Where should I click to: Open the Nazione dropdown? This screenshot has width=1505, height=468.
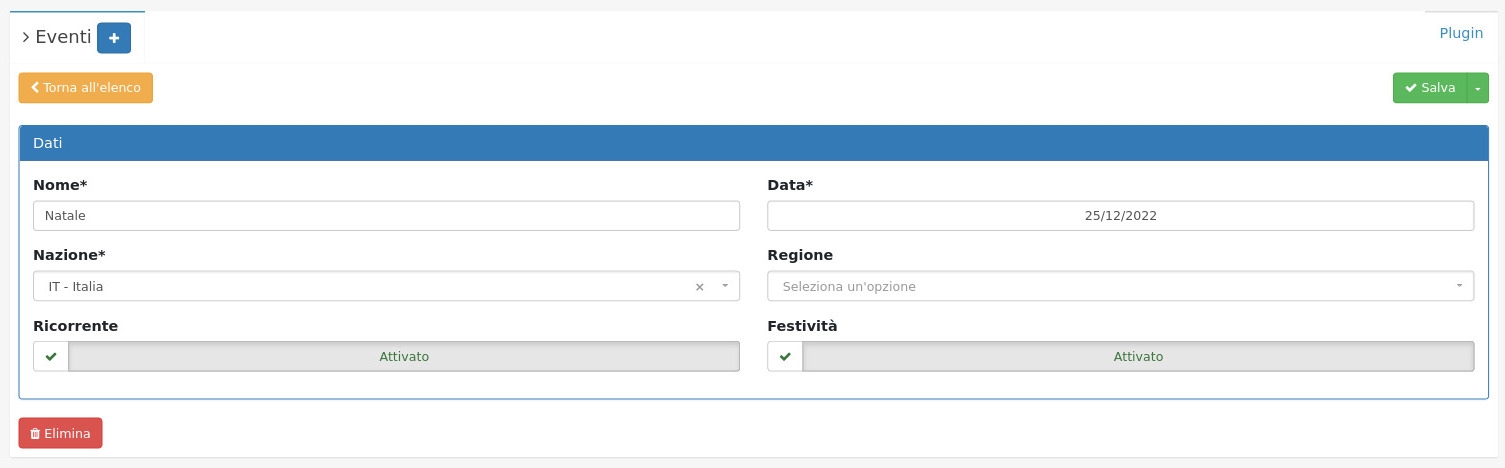click(x=386, y=287)
